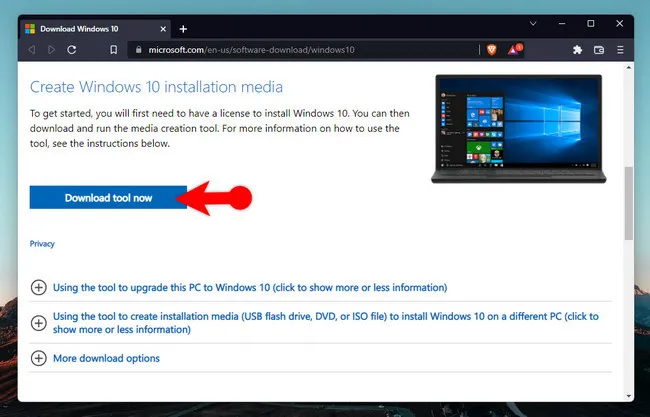
Task: Click the browser forward arrow
Action: tap(51, 50)
